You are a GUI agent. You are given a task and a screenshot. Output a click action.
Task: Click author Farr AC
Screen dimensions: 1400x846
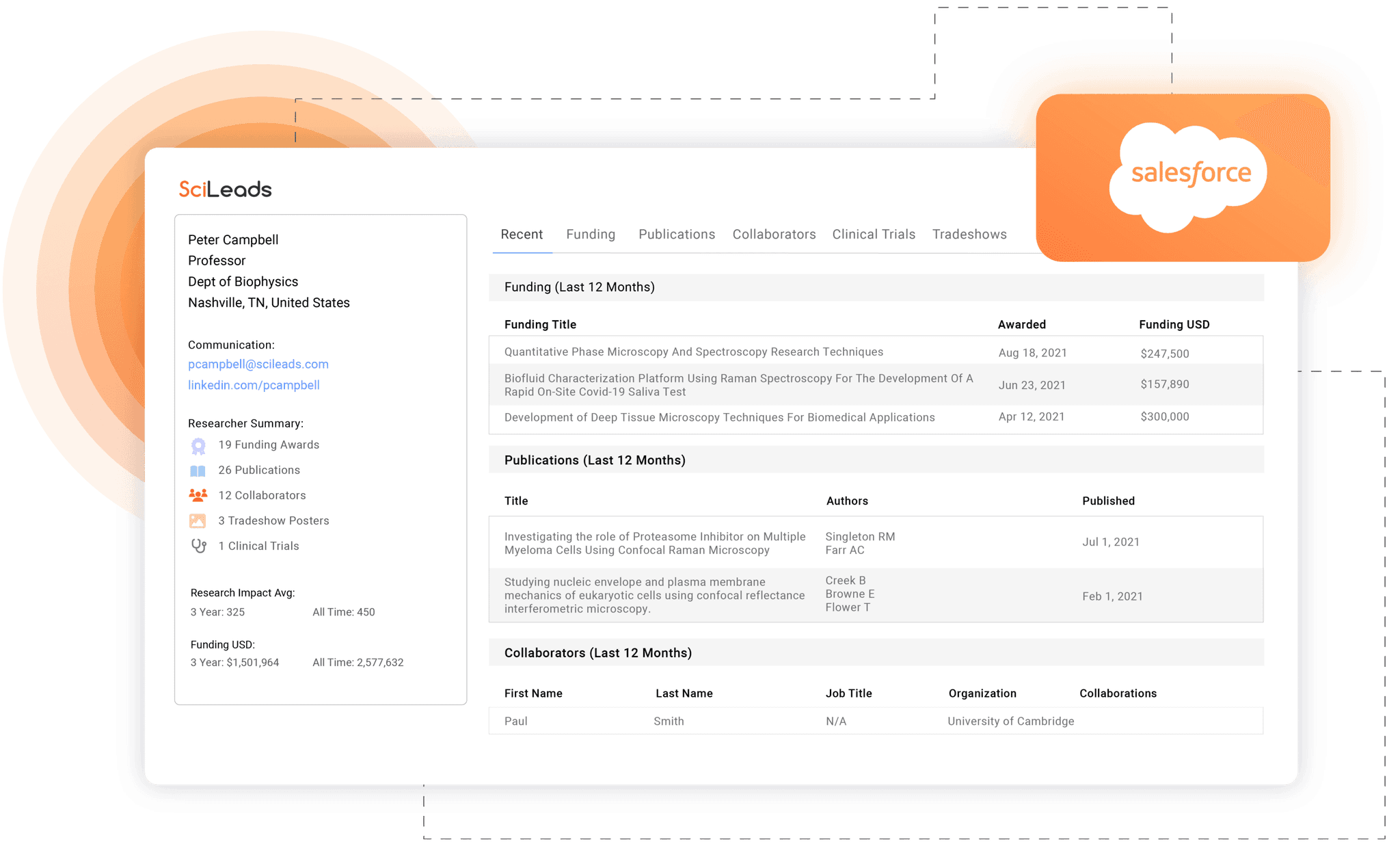[x=845, y=550]
